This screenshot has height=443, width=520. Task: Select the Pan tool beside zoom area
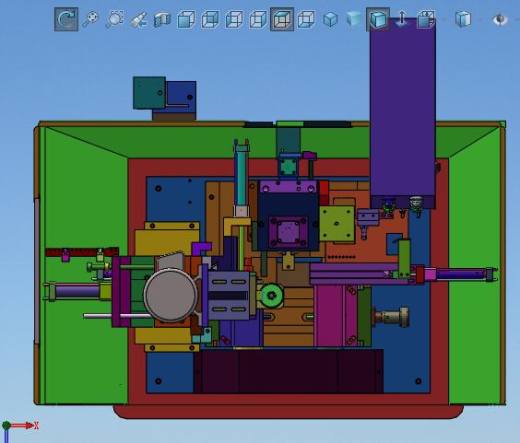tap(139, 20)
